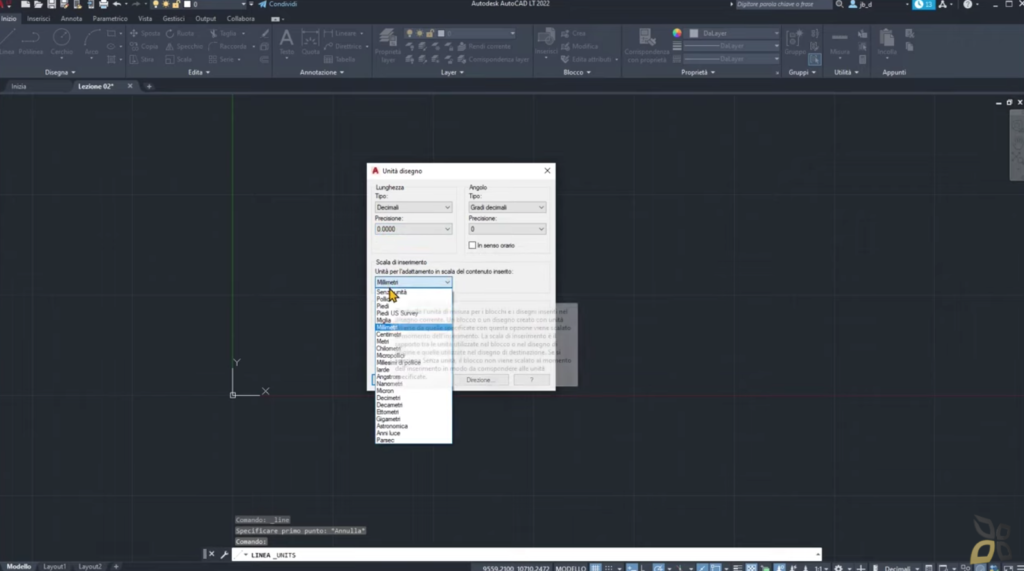Choose Decimetri from units list
The width and height of the screenshot is (1024, 571).
pyautogui.click(x=413, y=398)
